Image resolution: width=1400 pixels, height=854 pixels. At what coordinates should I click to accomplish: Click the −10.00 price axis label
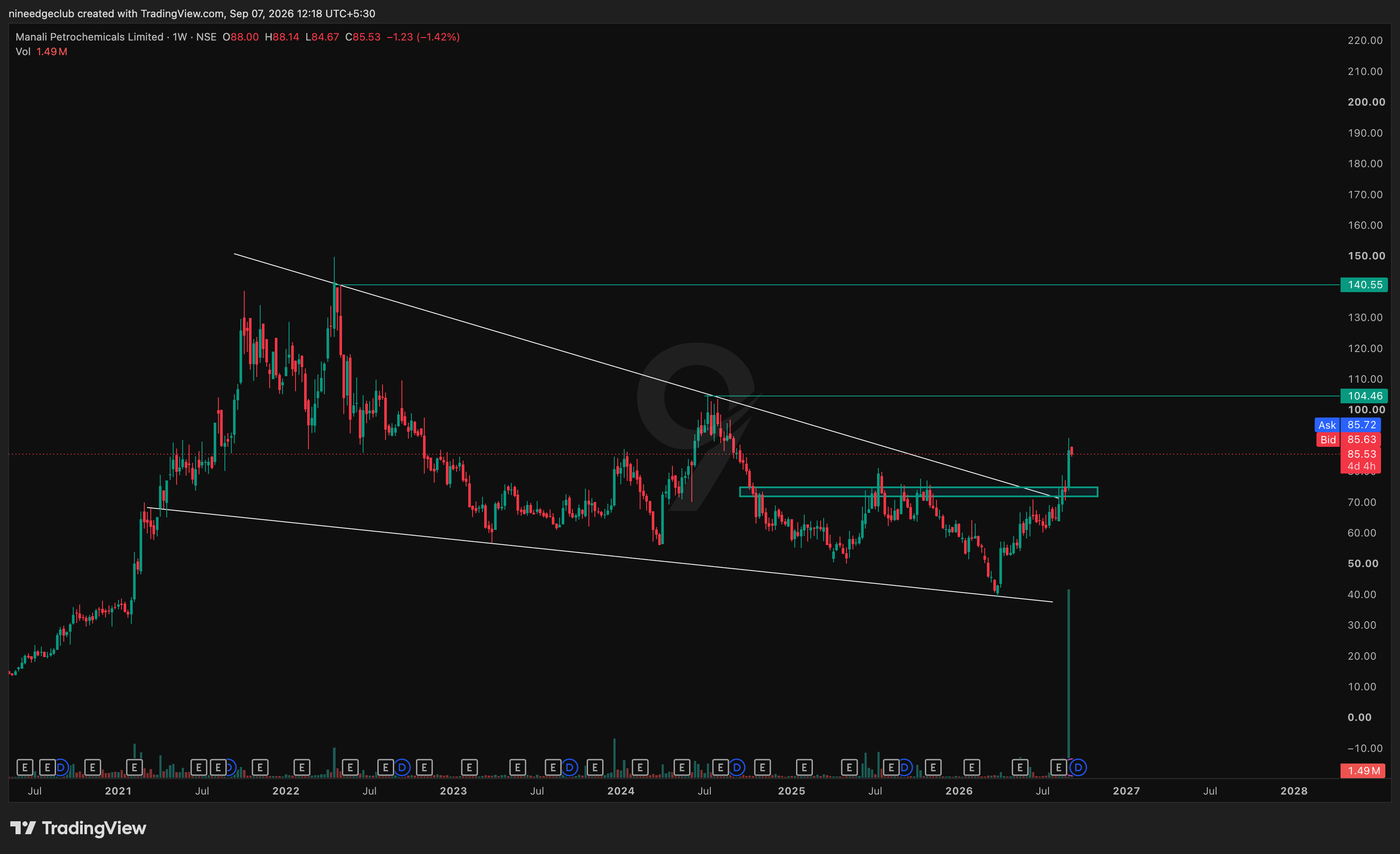pos(1365,748)
